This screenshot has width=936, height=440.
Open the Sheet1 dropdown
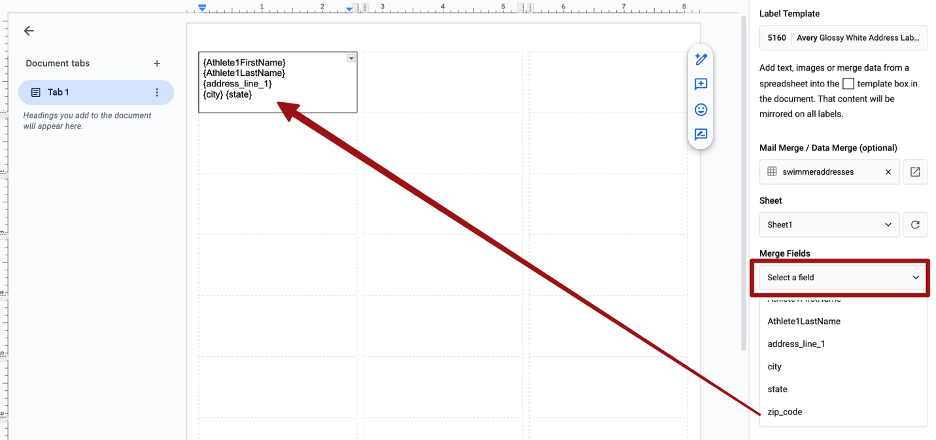(x=829, y=225)
